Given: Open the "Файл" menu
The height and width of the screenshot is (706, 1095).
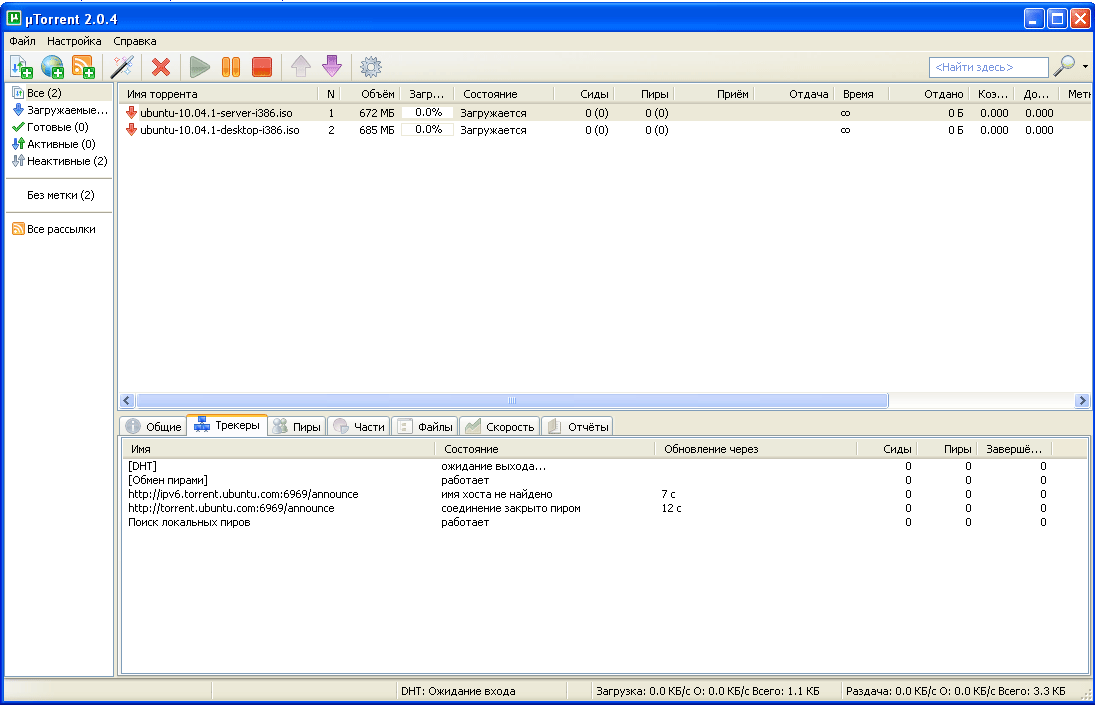Looking at the screenshot, I should (x=22, y=41).
